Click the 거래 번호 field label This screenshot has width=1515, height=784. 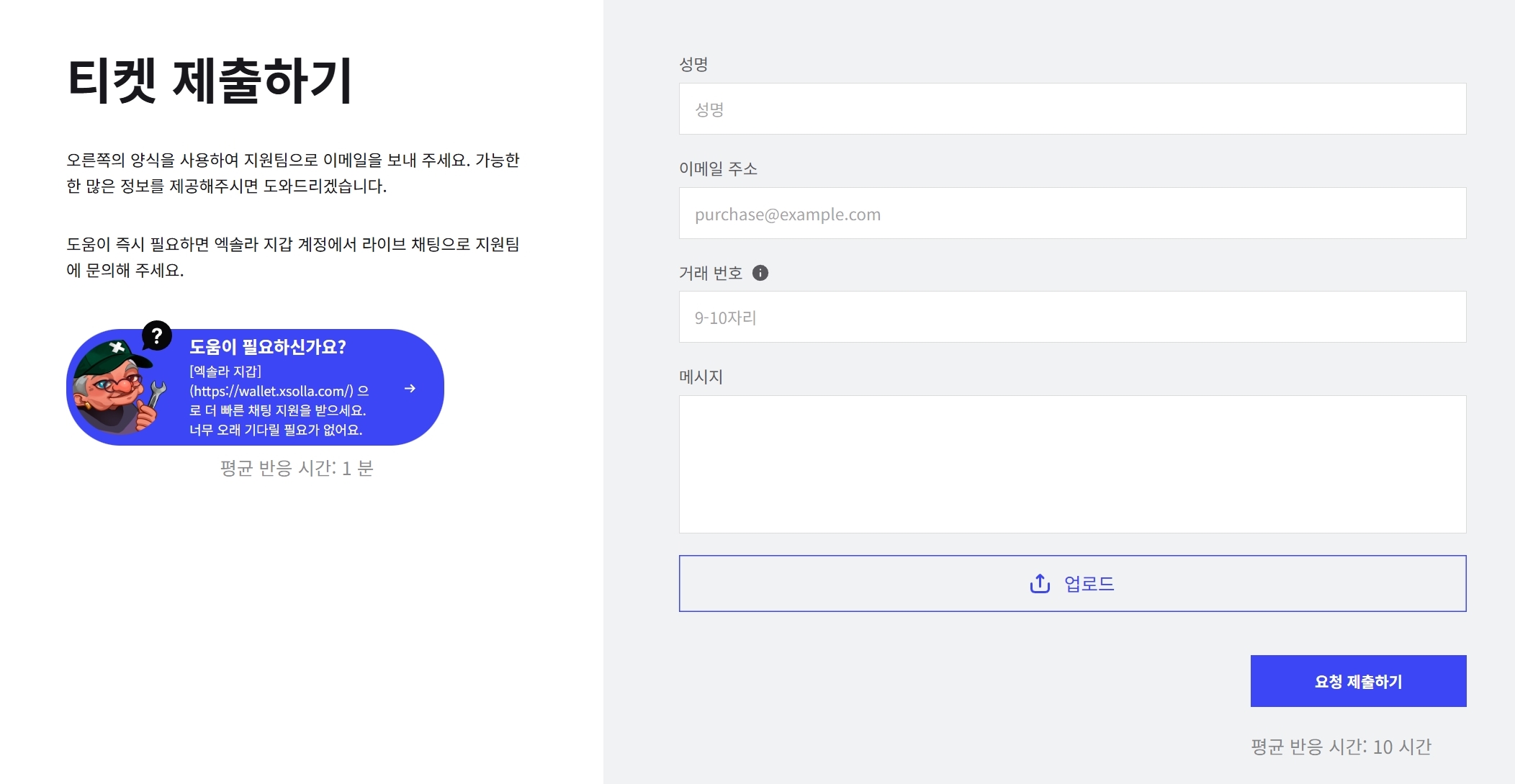pyautogui.click(x=710, y=273)
